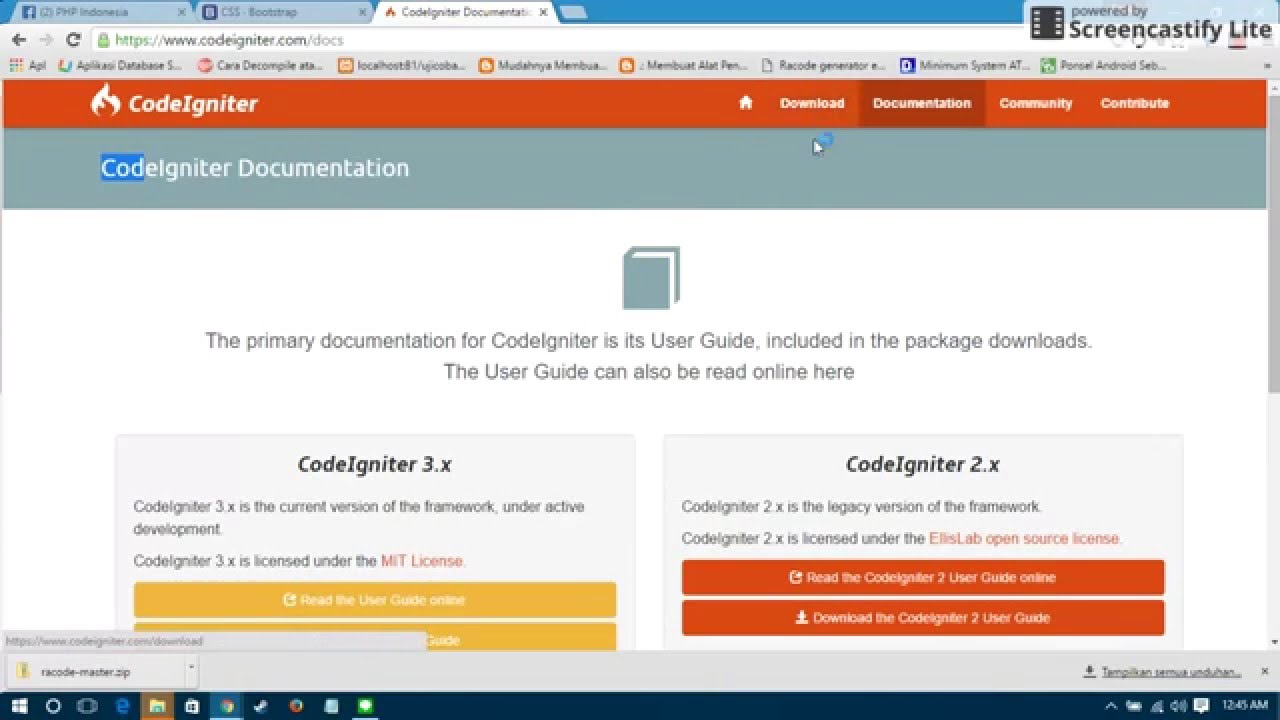This screenshot has width=1280, height=720.
Task: Open a new browser tab
Action: point(572,12)
